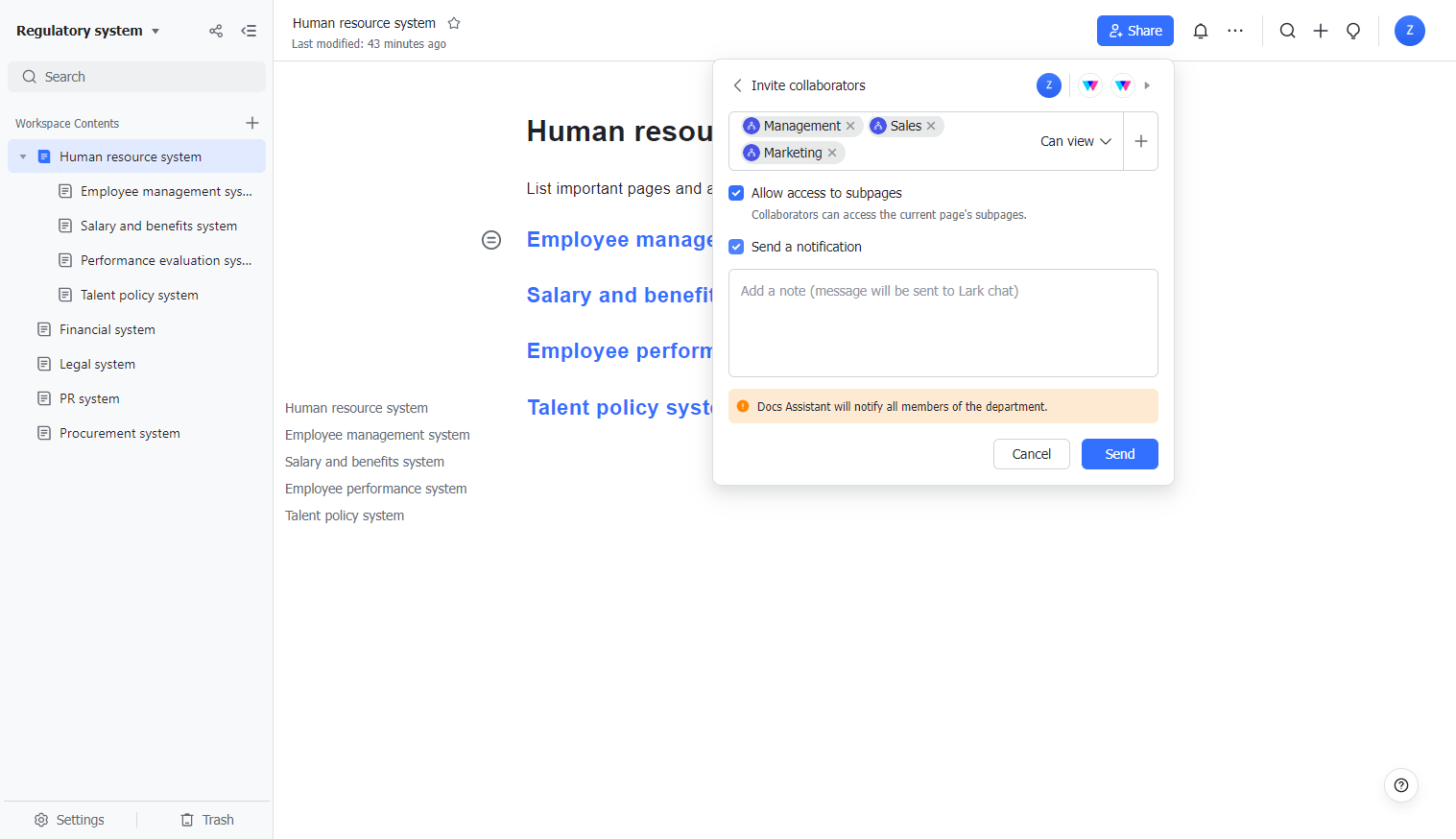Click the Z collaborator avatar in dialog
Image resolution: width=1456 pixels, height=839 pixels.
click(x=1049, y=85)
